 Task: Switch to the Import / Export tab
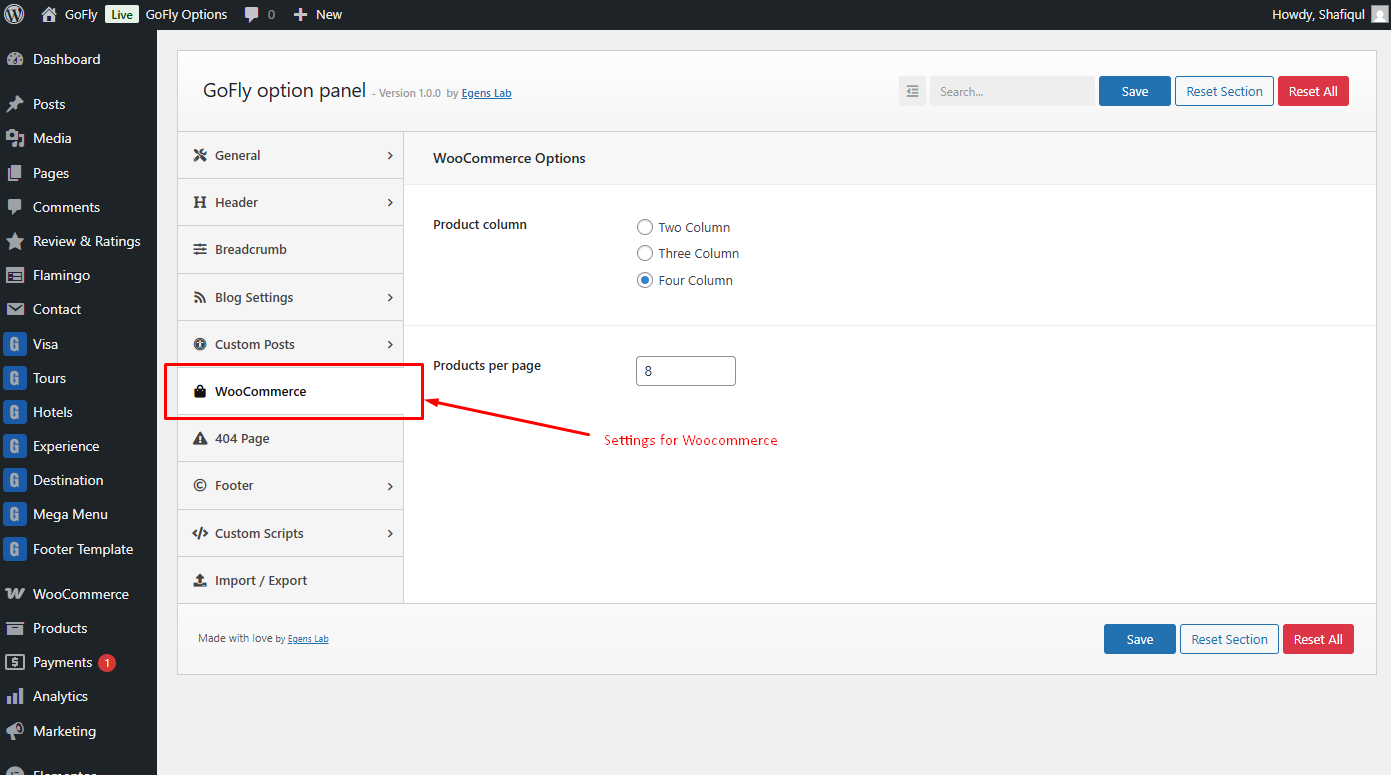coord(291,580)
